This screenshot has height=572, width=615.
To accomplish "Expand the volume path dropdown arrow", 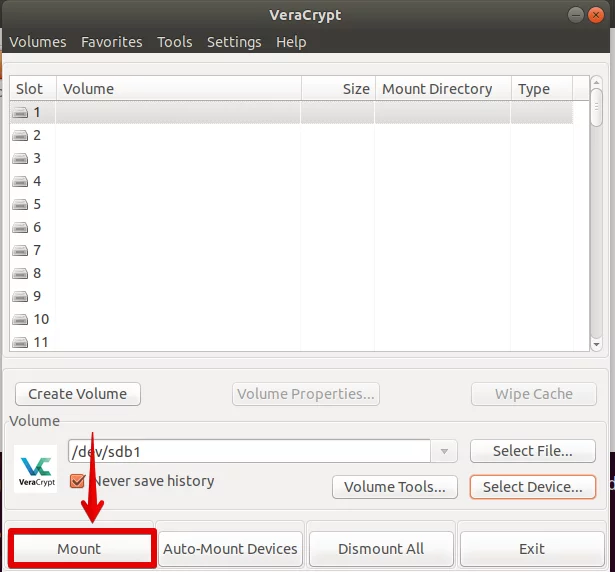I will pyautogui.click(x=444, y=451).
